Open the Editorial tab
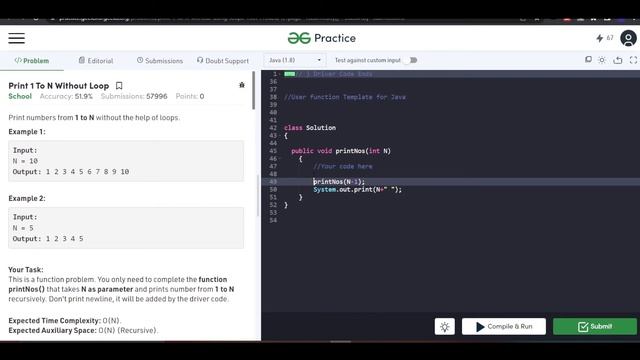Image resolution: width=640 pixels, height=360 pixels. 96,60
